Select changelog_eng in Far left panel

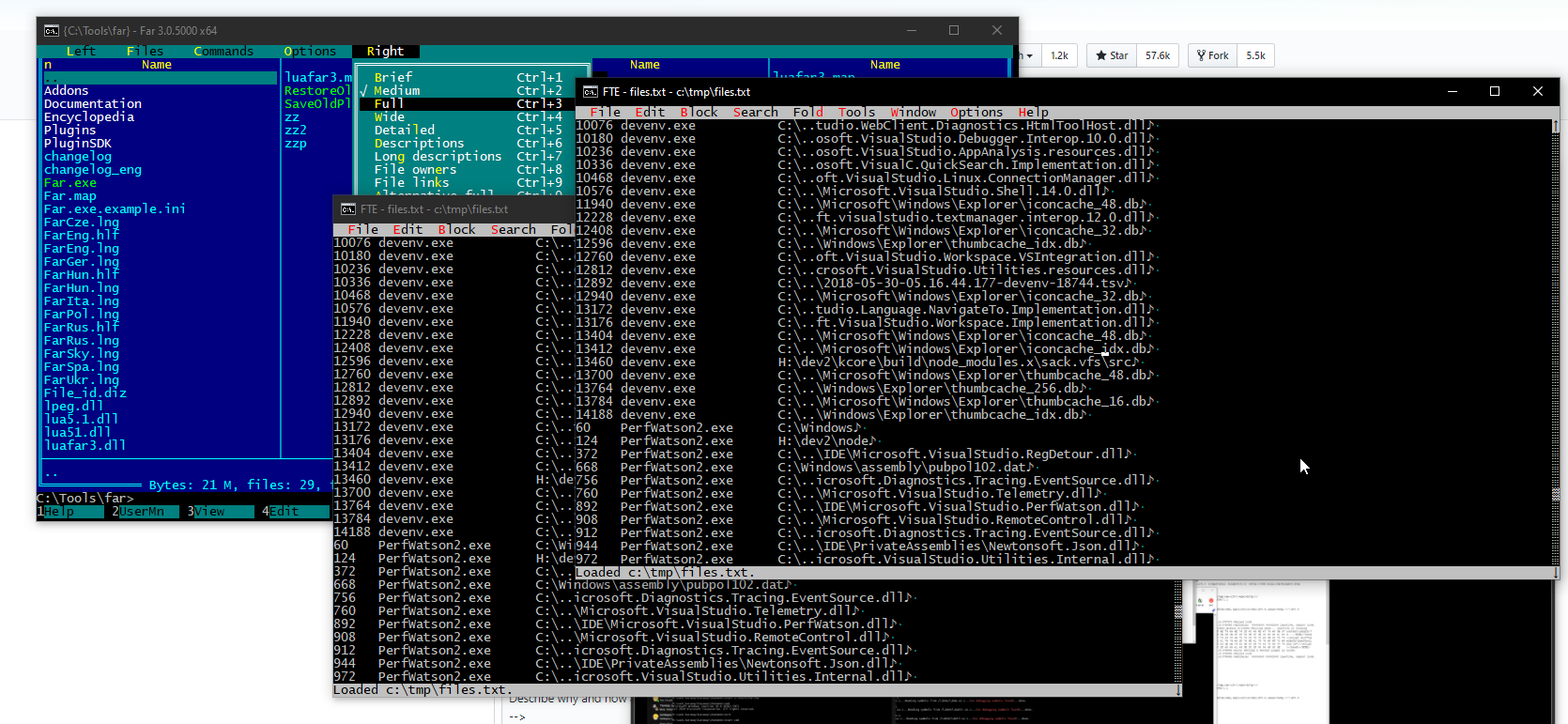(x=93, y=170)
